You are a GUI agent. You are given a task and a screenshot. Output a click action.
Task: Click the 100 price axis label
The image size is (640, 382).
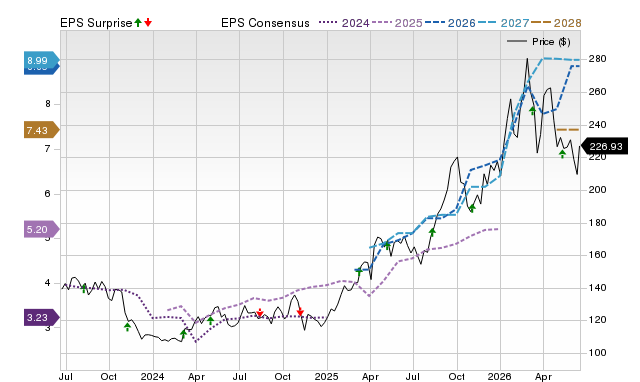pyautogui.click(x=597, y=353)
